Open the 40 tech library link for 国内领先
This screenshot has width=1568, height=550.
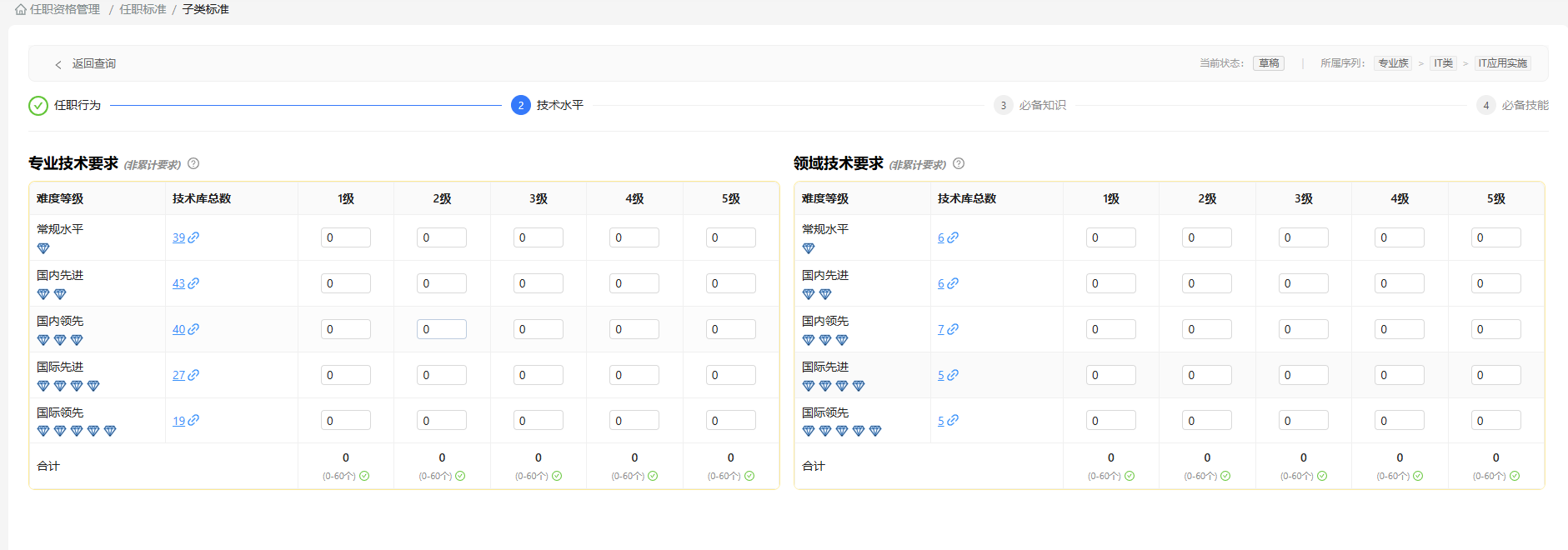[178, 329]
